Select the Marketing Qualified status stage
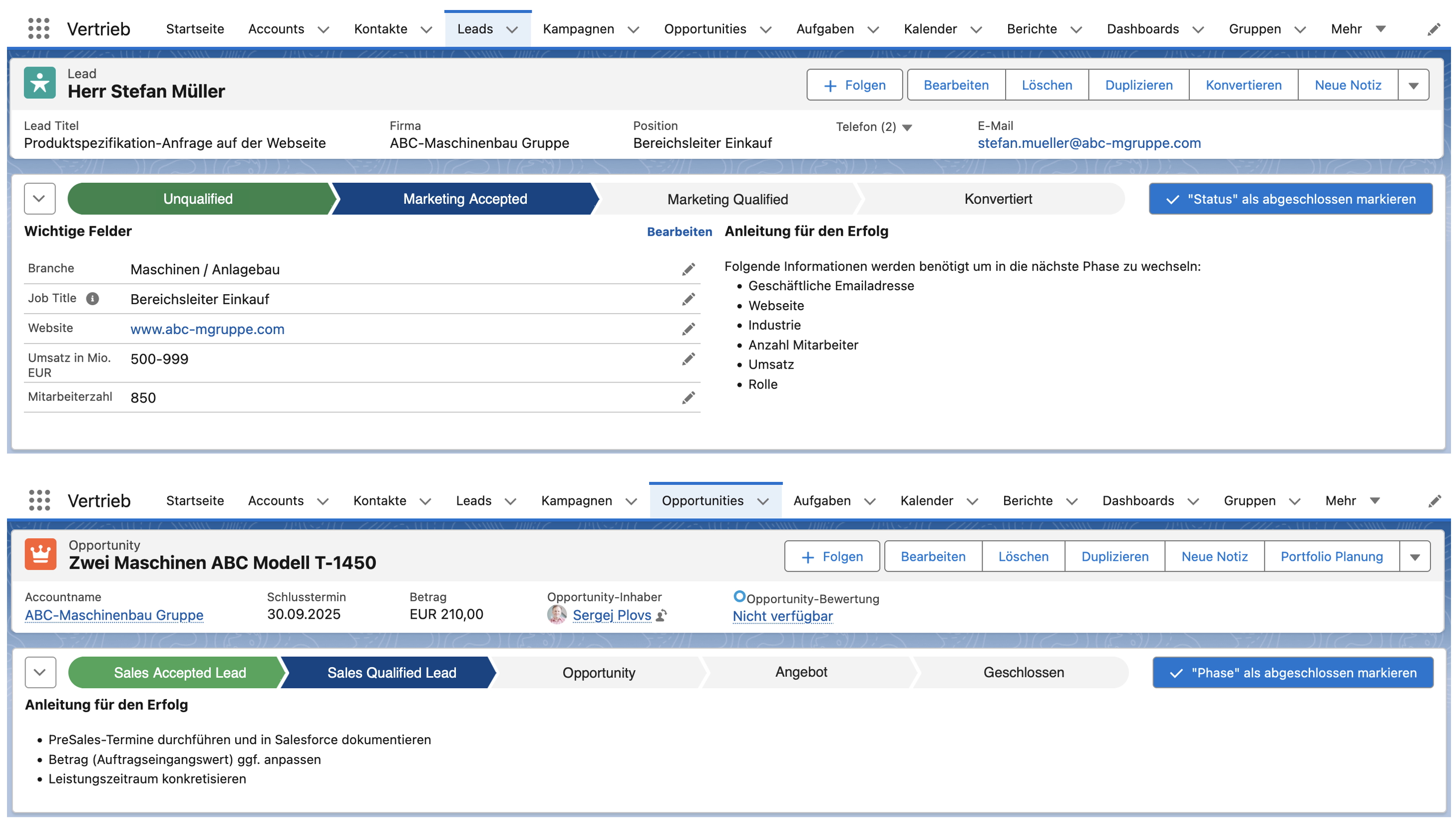Image resolution: width=1456 pixels, height=823 pixels. pos(728,199)
